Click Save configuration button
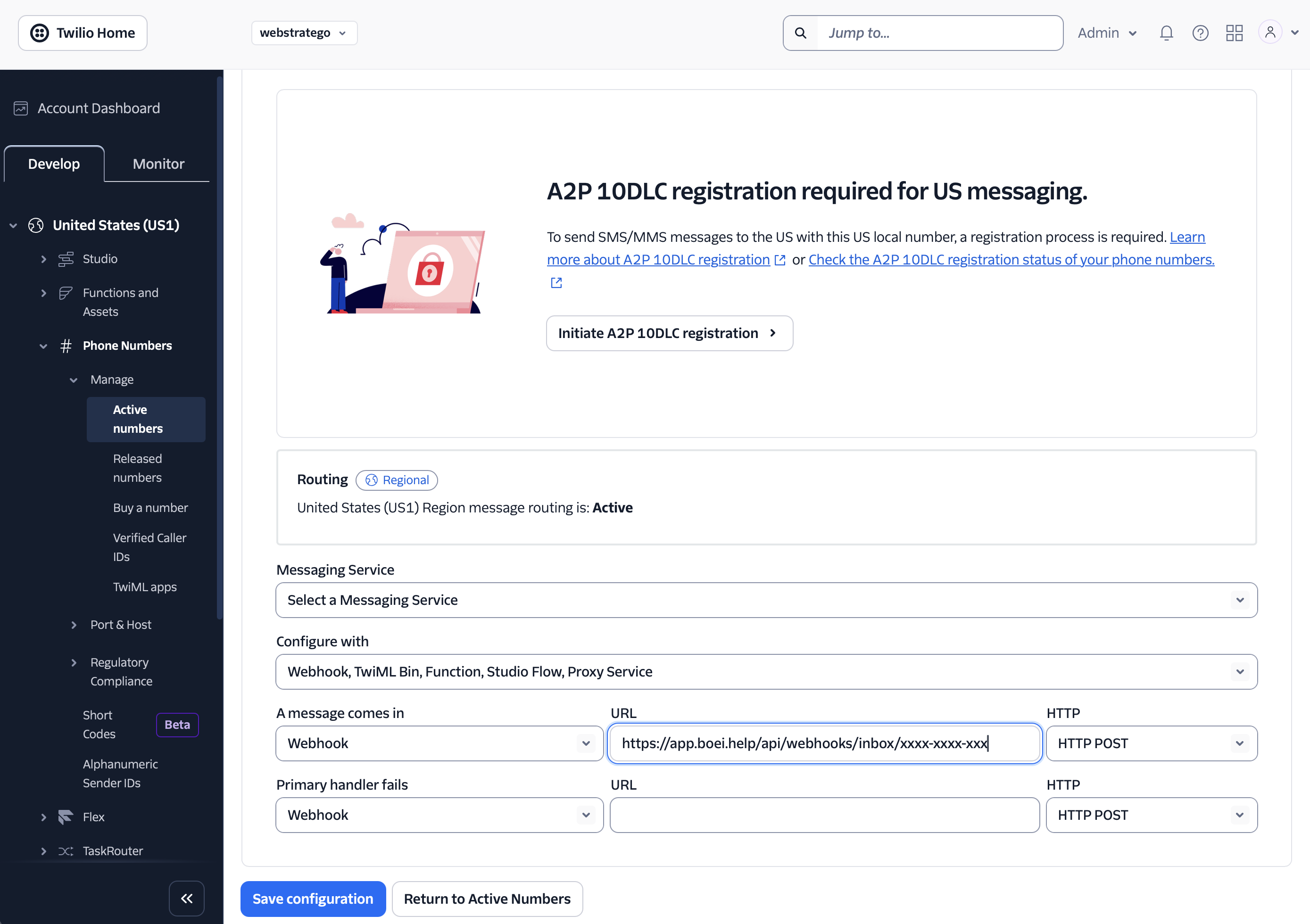The width and height of the screenshot is (1310, 924). point(313,899)
